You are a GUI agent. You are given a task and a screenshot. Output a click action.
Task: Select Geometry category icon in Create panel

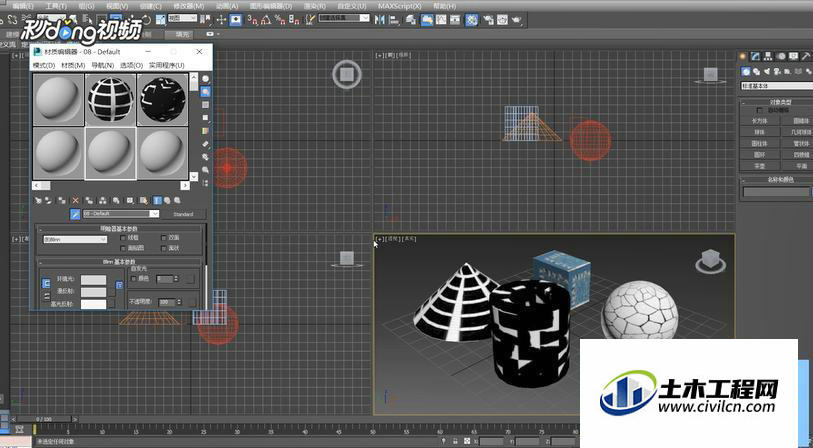(746, 72)
